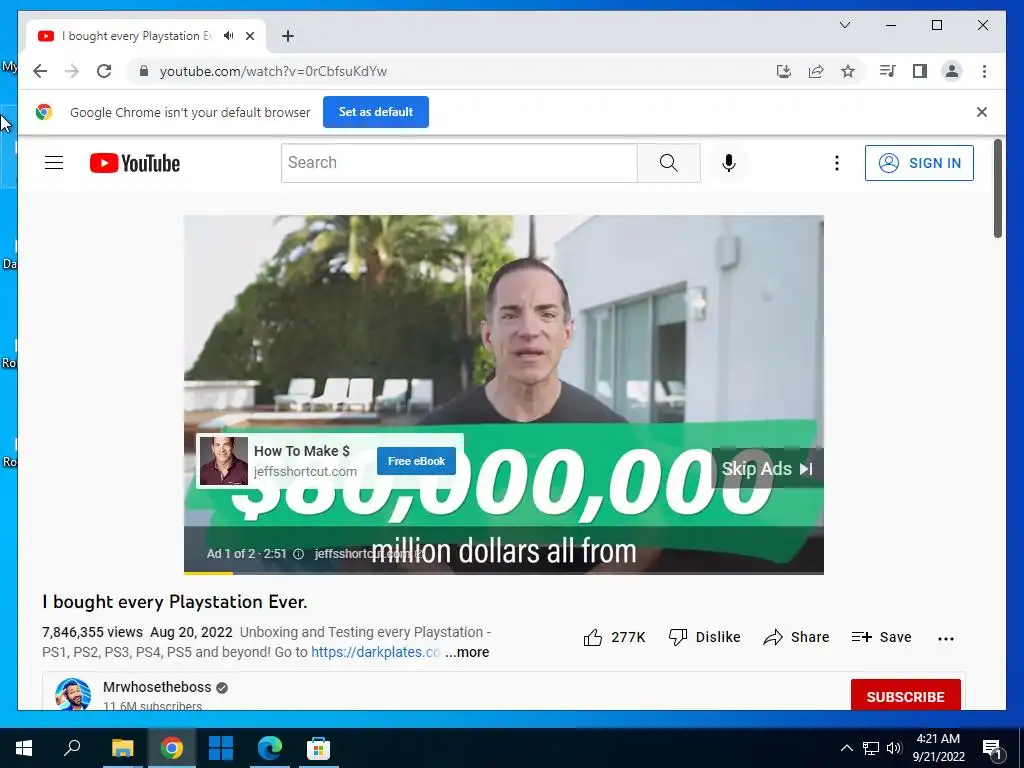Subscribe to Mrwhosetheboss
Screen dimensions: 1024x768
(905, 695)
